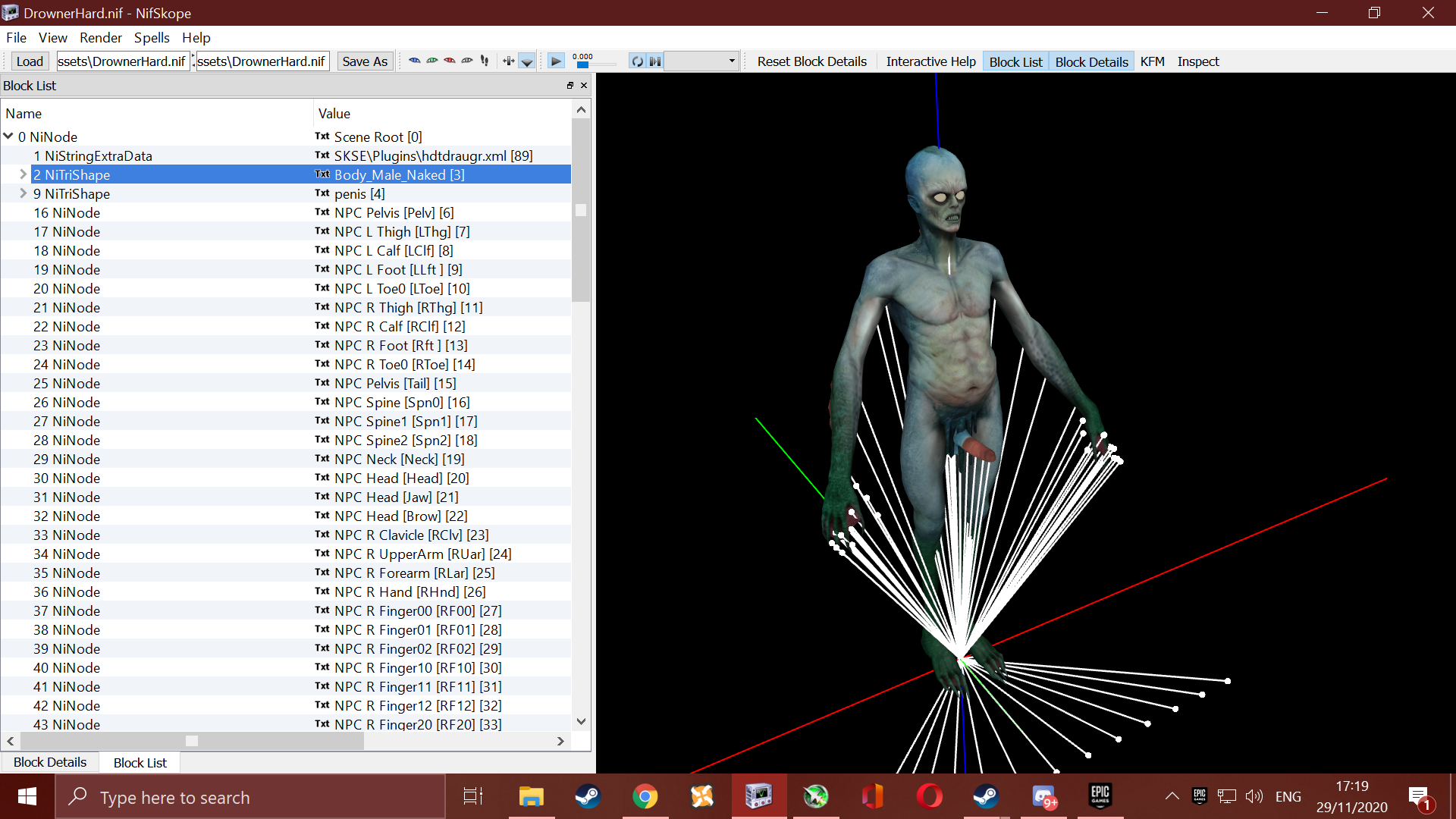Toggle Block List panel in toolbar
The image size is (1456, 819).
[1015, 62]
